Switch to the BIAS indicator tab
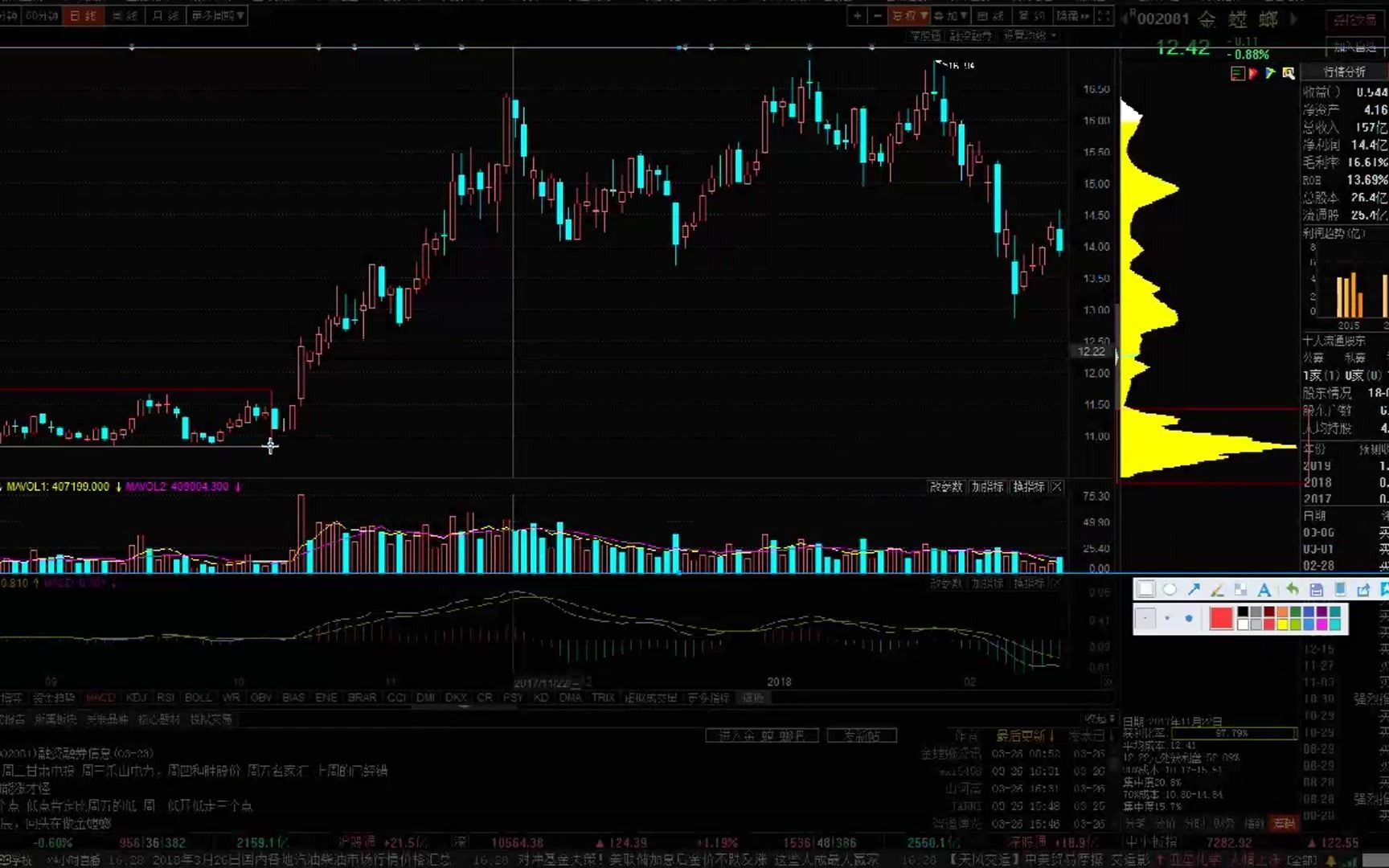1389x868 pixels. coord(293,698)
